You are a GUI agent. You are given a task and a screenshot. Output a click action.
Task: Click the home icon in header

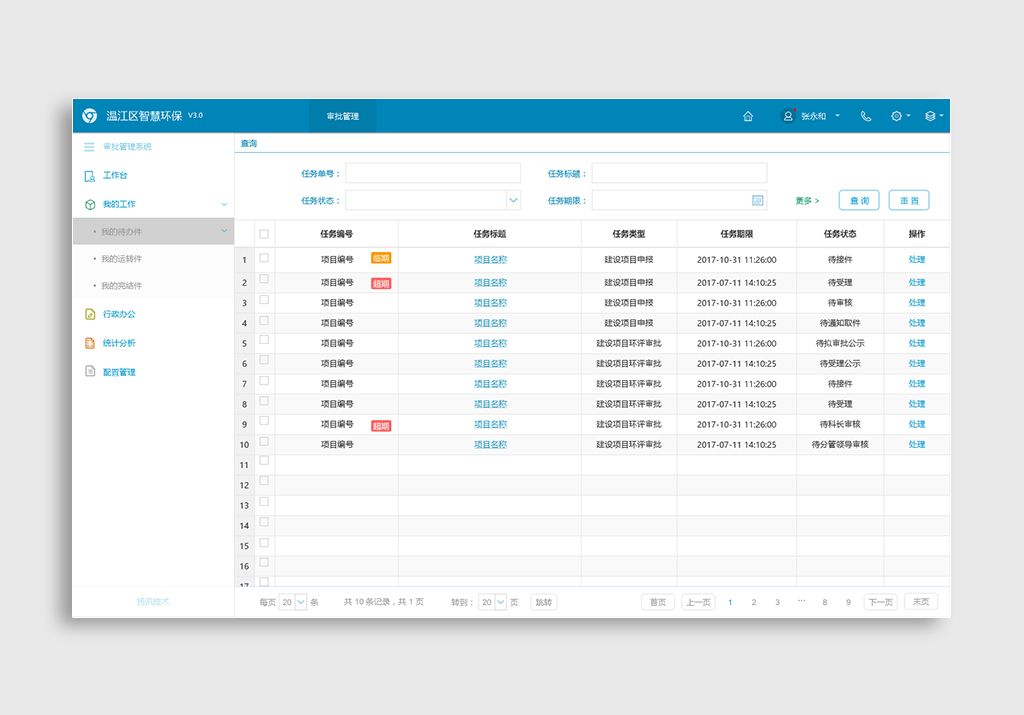pyautogui.click(x=748, y=116)
